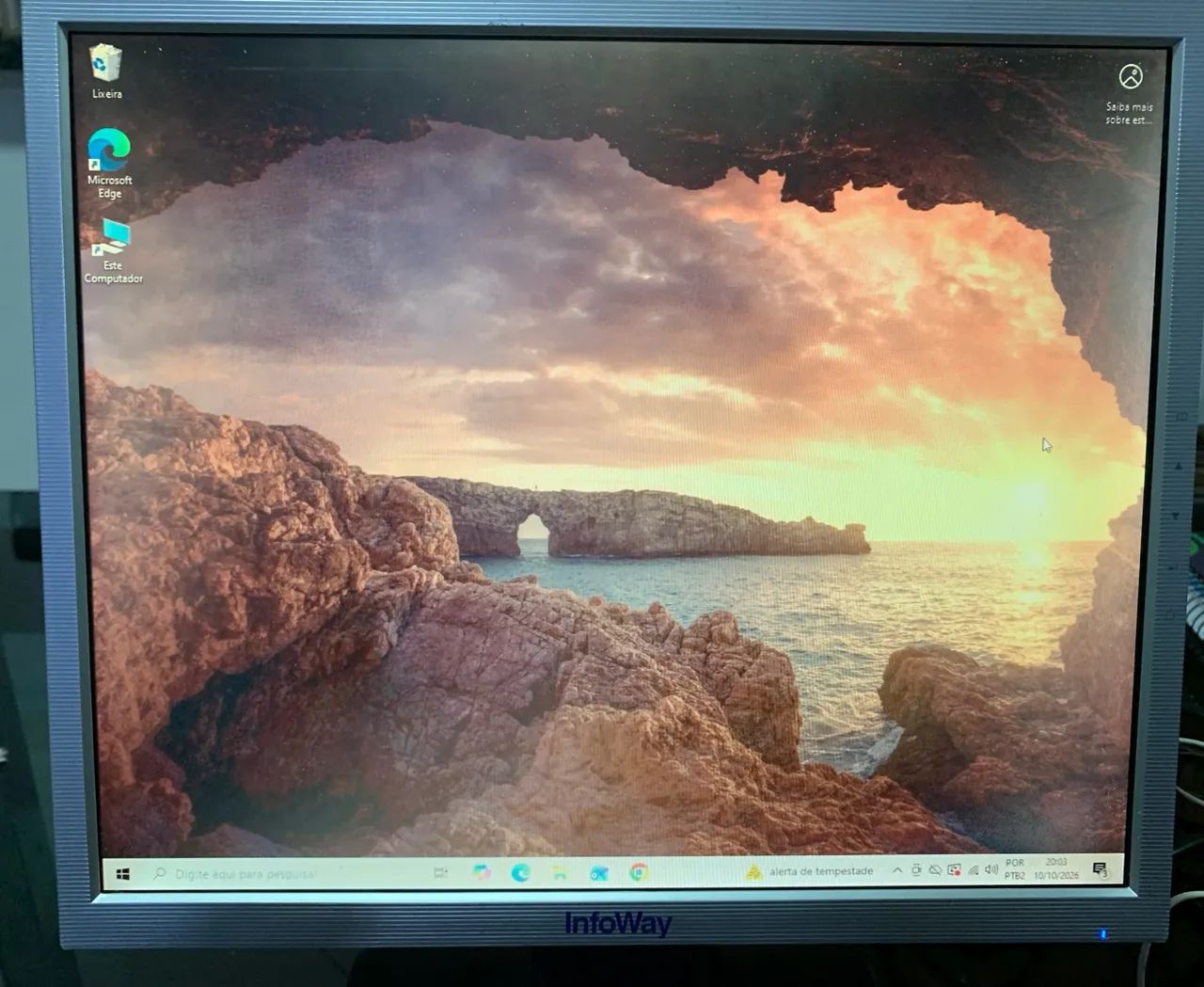The height and width of the screenshot is (987, 1204).
Task: Open the Saiba mais sobre wallpaper icon
Action: click(x=1130, y=93)
